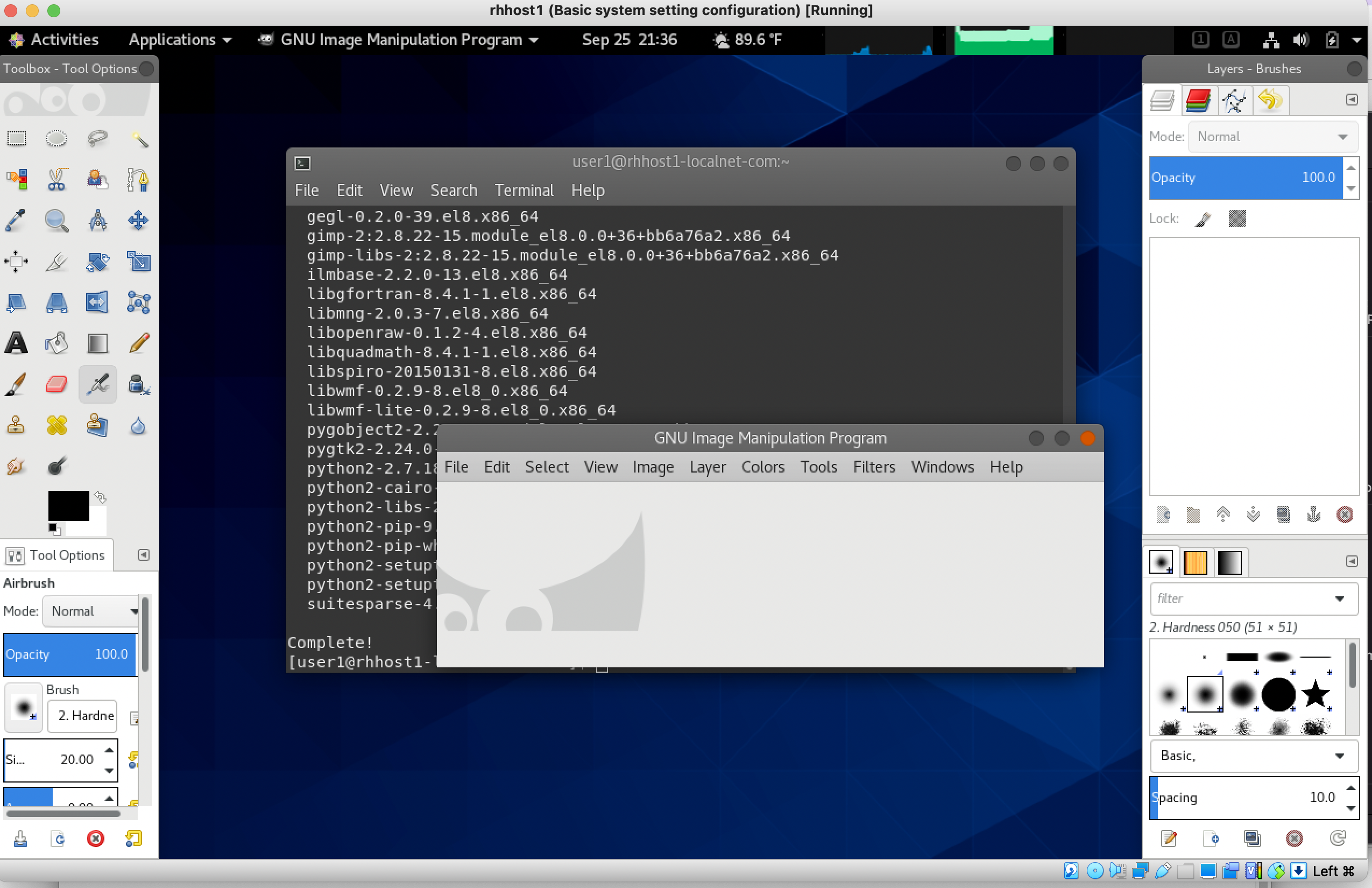Select the Dodge/Burn tool

[56, 466]
